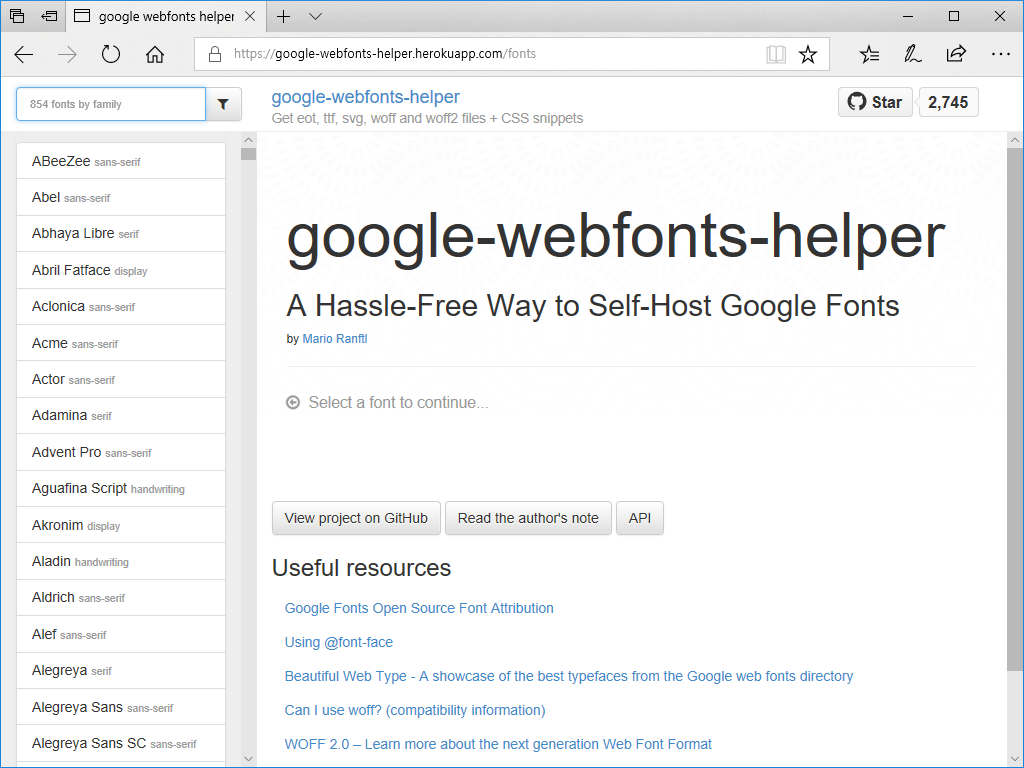This screenshot has height=768, width=1024.
Task: Click the Share icon in toolbar
Action: (x=956, y=54)
